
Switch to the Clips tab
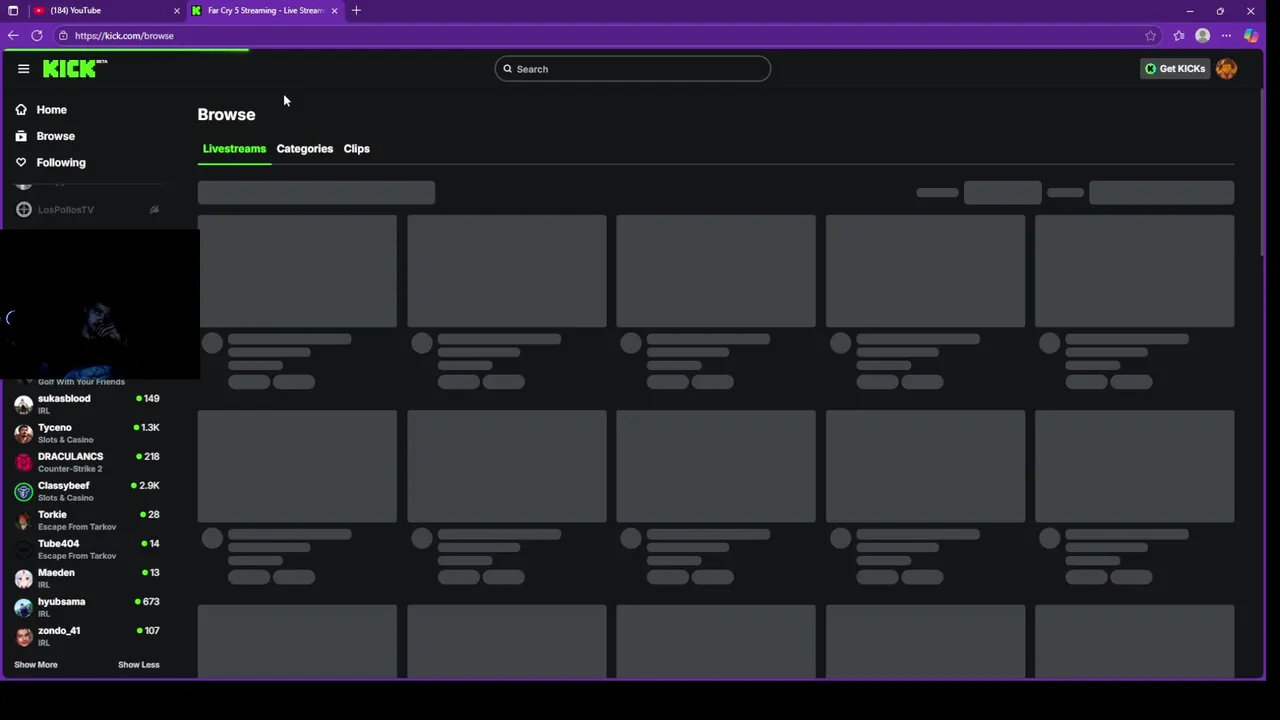[x=357, y=149]
